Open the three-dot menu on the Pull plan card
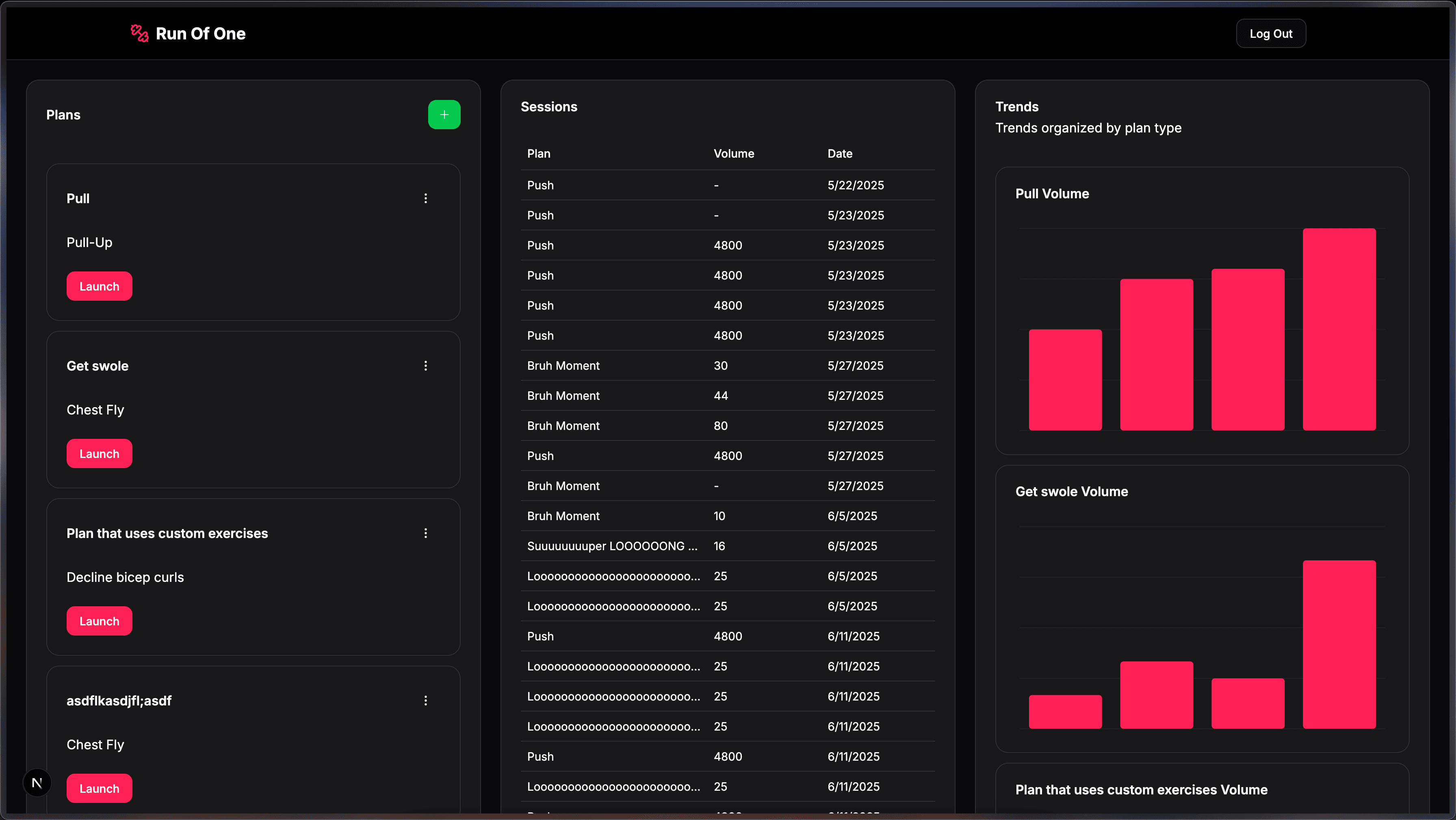1456x820 pixels. click(x=426, y=198)
